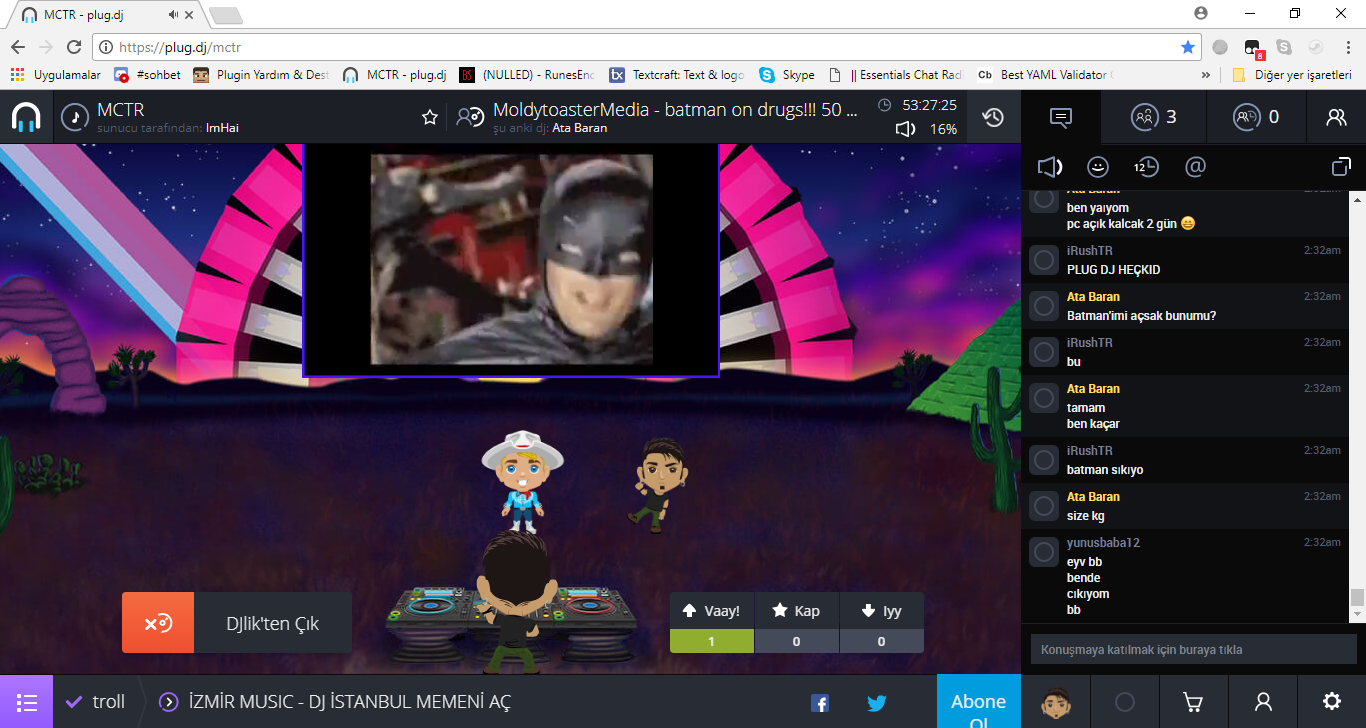The height and width of the screenshot is (728, 1366).
Task: Open Textcraft: Text & logo bookmark
Action: click(676, 75)
